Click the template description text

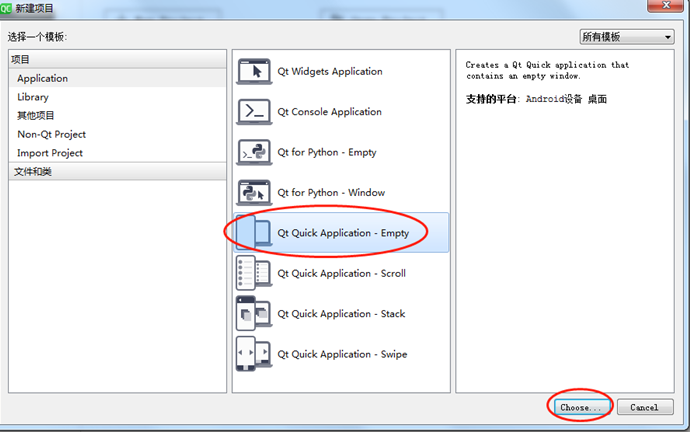click(x=547, y=70)
